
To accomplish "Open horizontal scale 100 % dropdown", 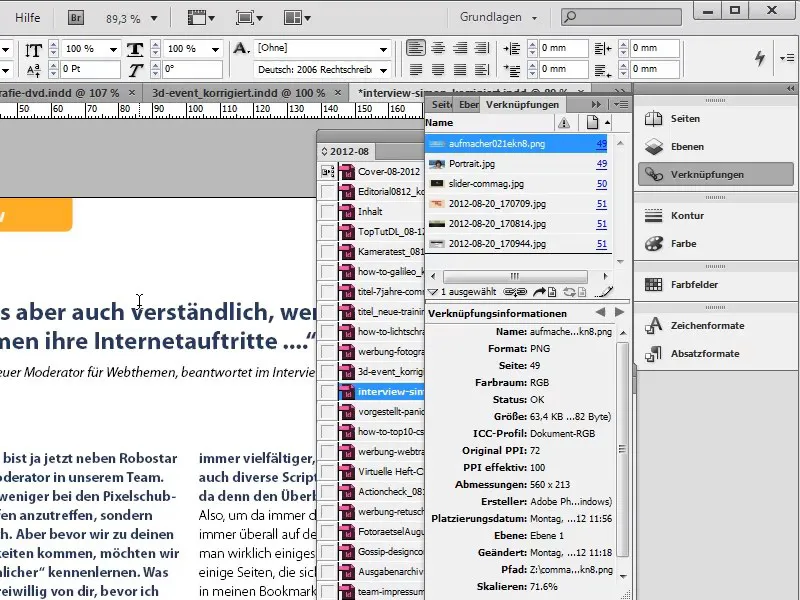I will coord(215,49).
